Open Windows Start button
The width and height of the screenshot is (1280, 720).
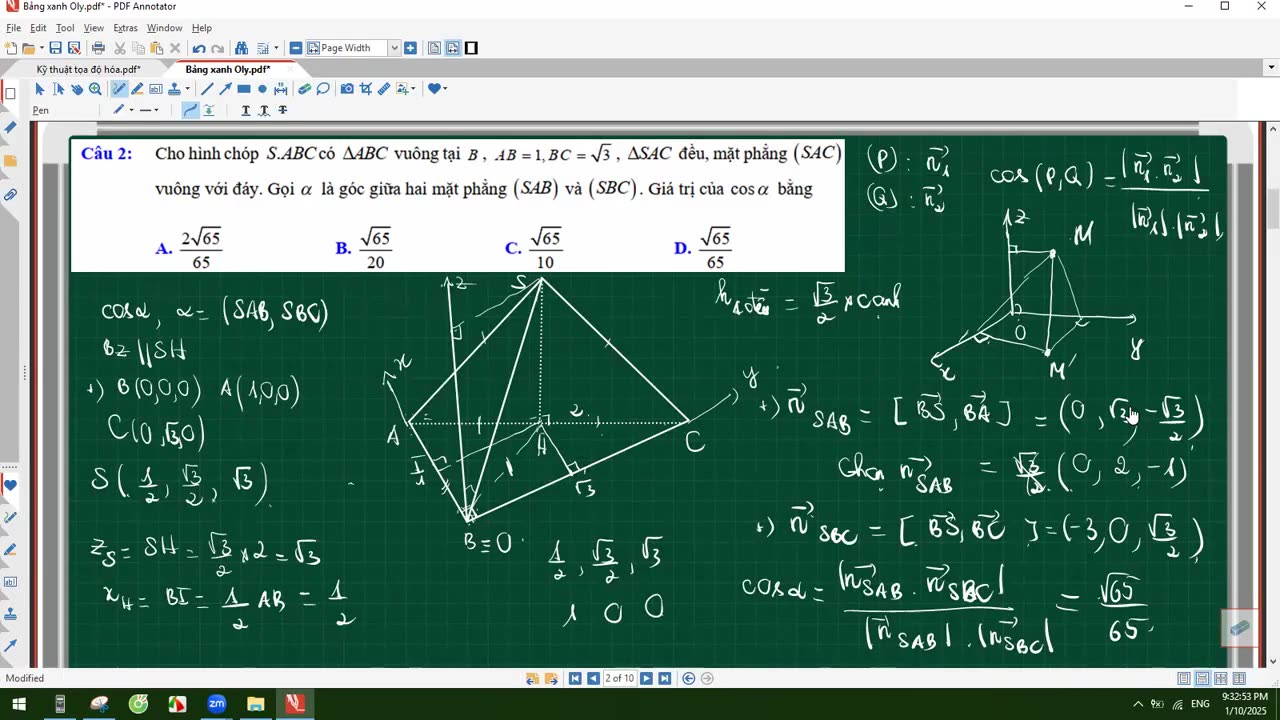(19, 704)
